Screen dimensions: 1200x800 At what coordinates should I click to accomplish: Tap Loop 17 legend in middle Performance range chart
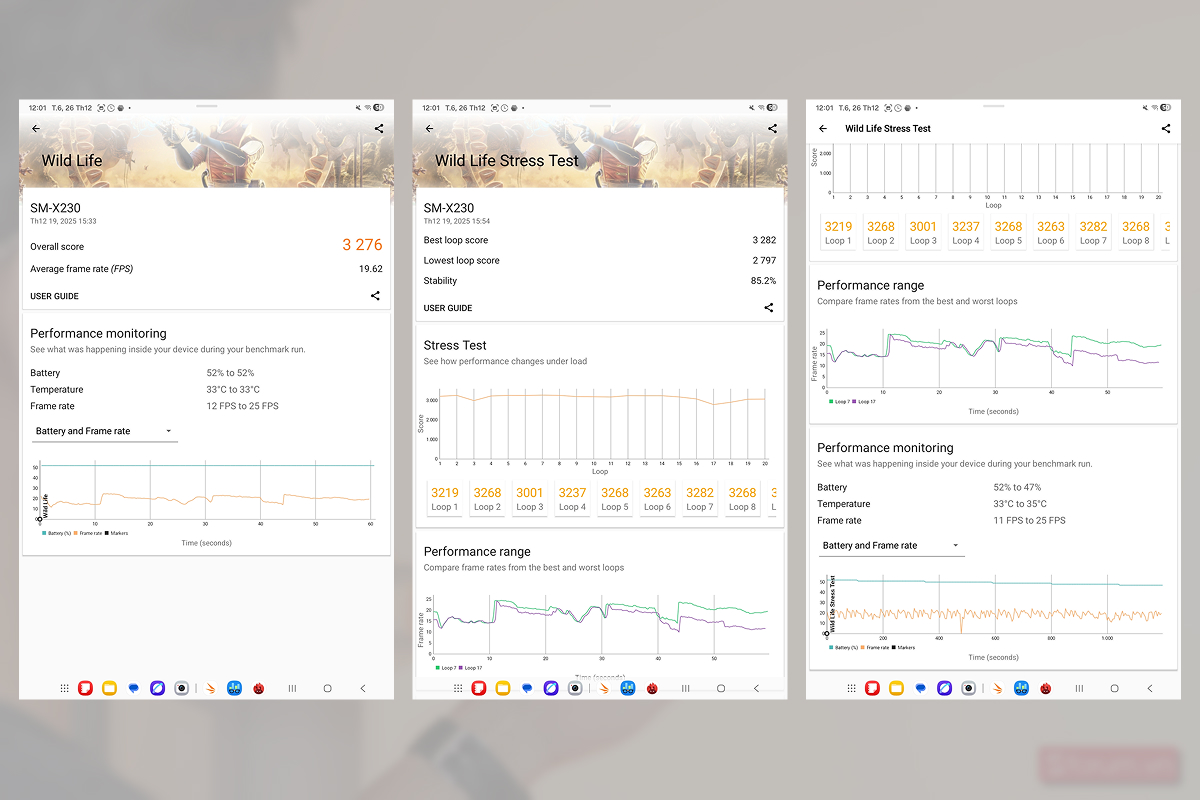coord(471,667)
